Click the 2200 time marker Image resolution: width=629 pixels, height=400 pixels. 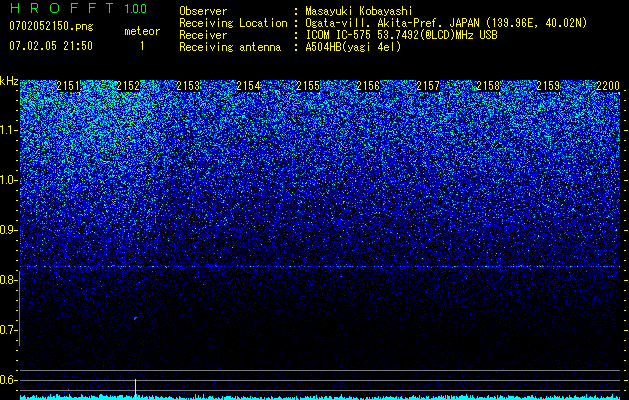(608, 86)
